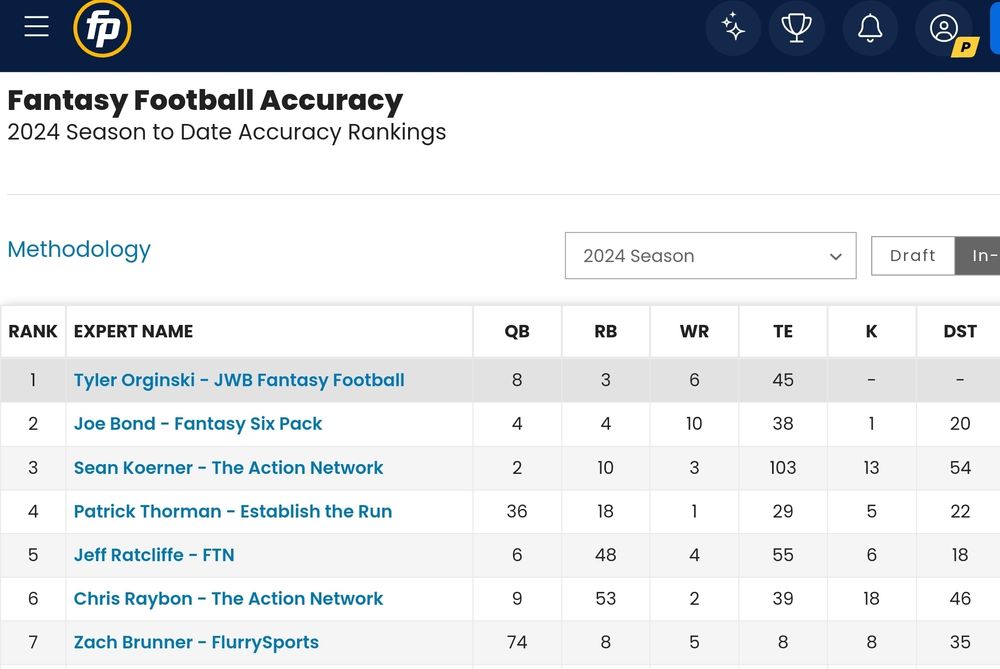The height and width of the screenshot is (669, 1000).
Task: Click the 'Fantasy Football Accuracy' page heading
Action: coord(205,101)
